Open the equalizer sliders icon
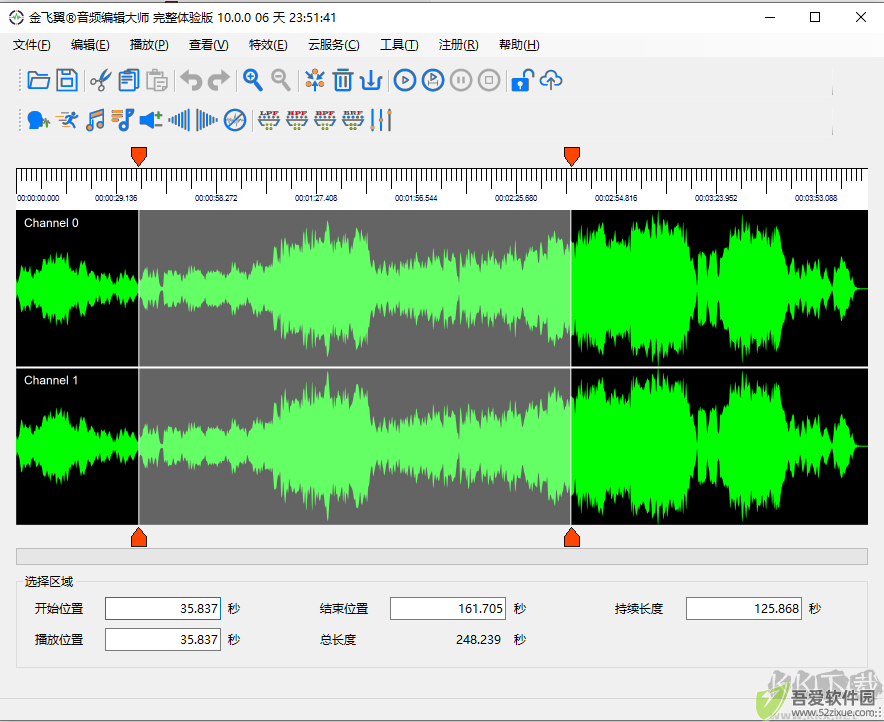This screenshot has height=722, width=884. point(381,120)
